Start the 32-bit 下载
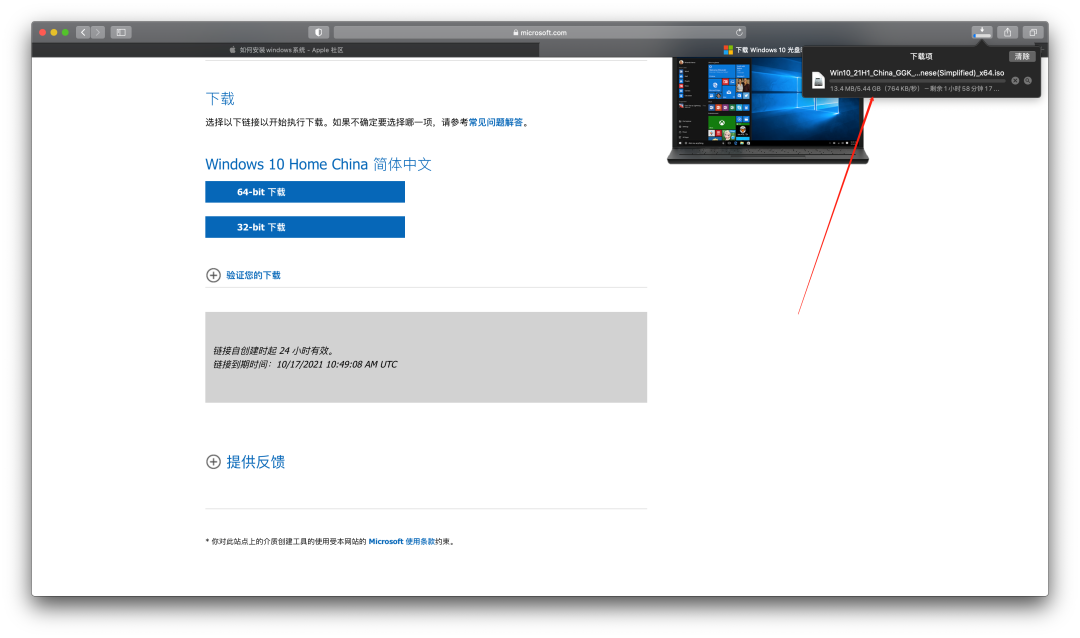1080x638 pixels. coord(305,227)
